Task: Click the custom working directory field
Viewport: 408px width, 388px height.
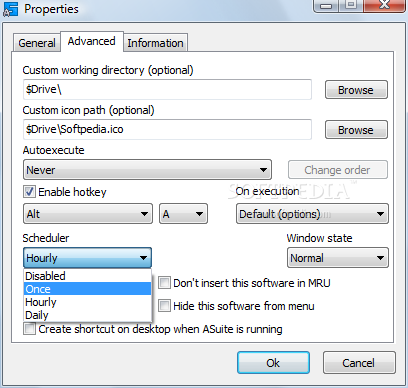Action: pyautogui.click(x=167, y=89)
